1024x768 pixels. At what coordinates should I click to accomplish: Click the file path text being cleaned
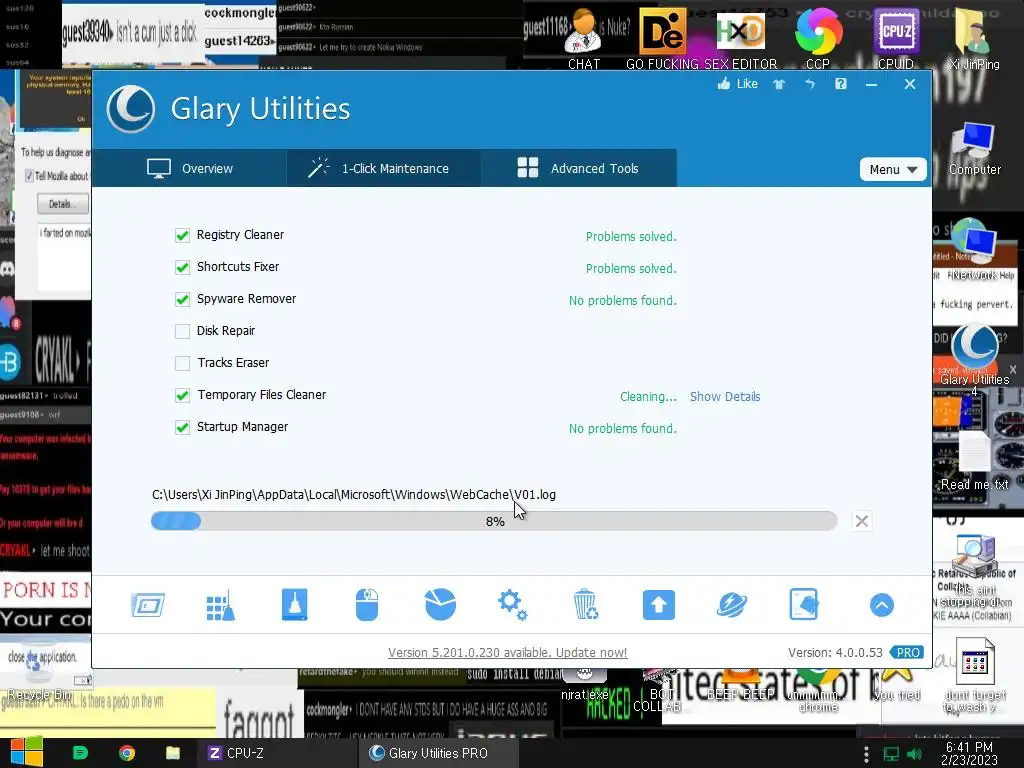[354, 494]
